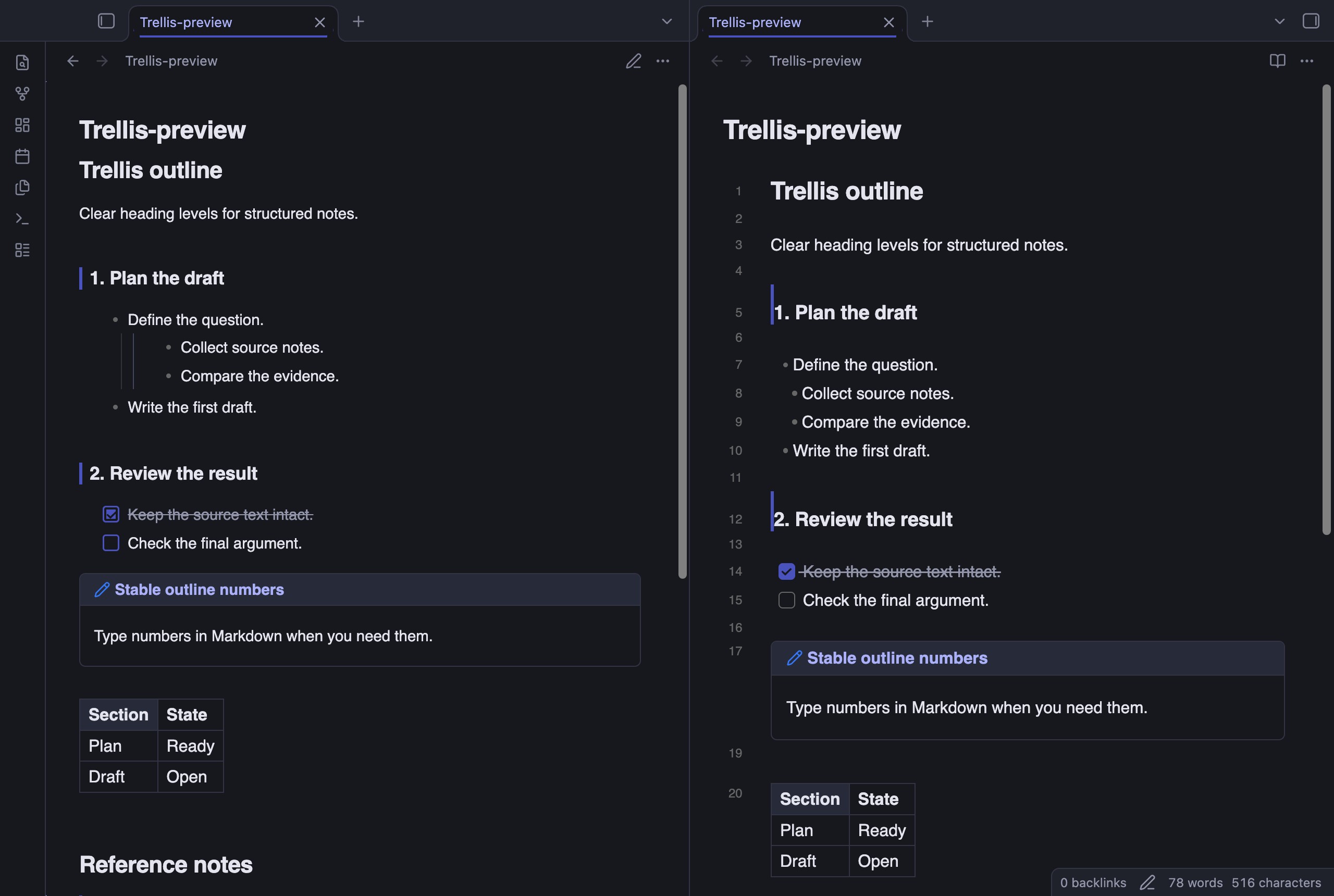
Task: Open graph view icon in ribbon
Action: click(x=22, y=94)
